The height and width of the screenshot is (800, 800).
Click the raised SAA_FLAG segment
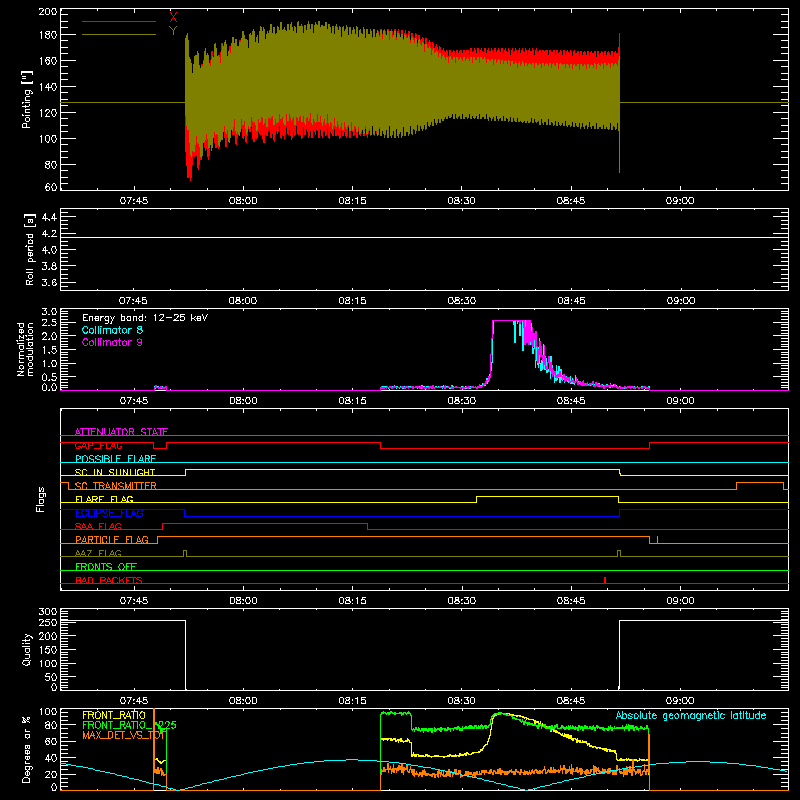click(x=265, y=523)
